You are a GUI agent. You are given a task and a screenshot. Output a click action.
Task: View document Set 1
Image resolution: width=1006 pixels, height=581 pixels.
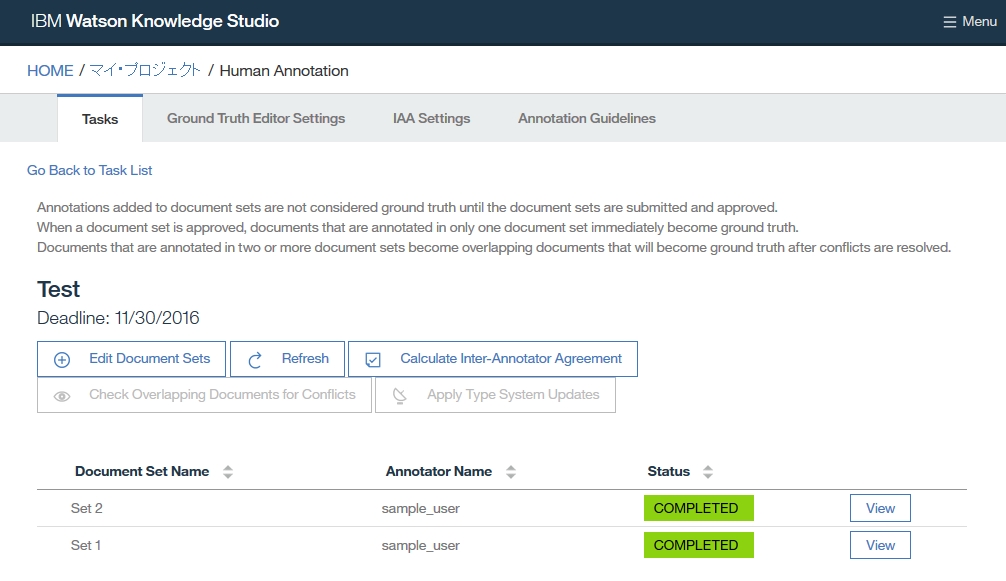pyautogui.click(x=880, y=545)
